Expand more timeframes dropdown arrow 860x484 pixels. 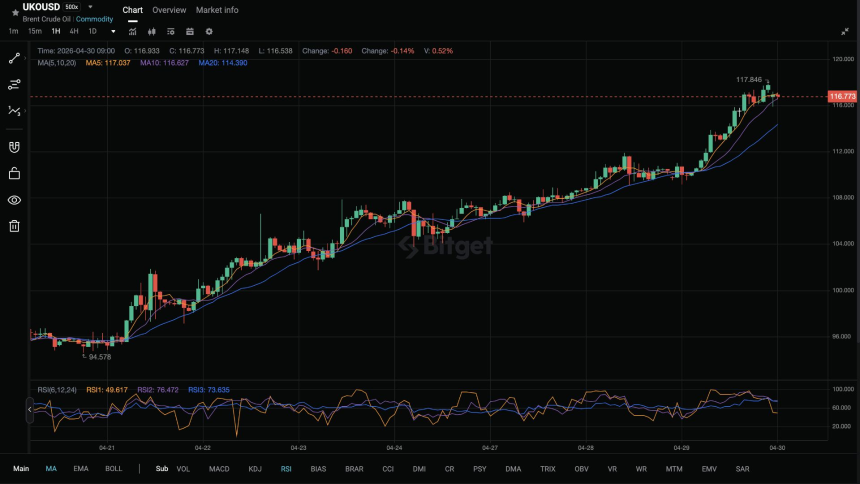(113, 32)
